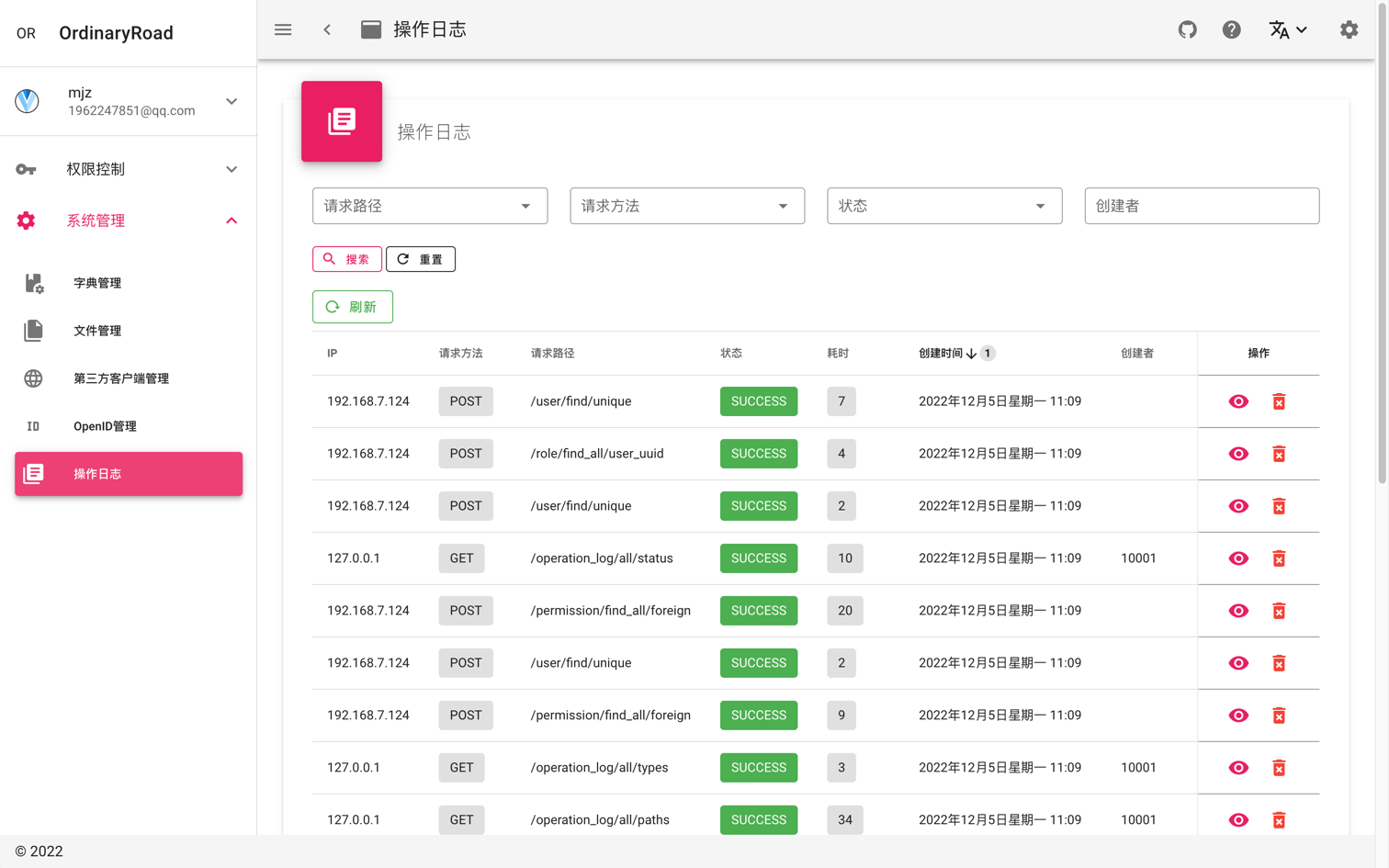
Task: View details of /role/find_all/user_uuid log
Action: coord(1238,454)
